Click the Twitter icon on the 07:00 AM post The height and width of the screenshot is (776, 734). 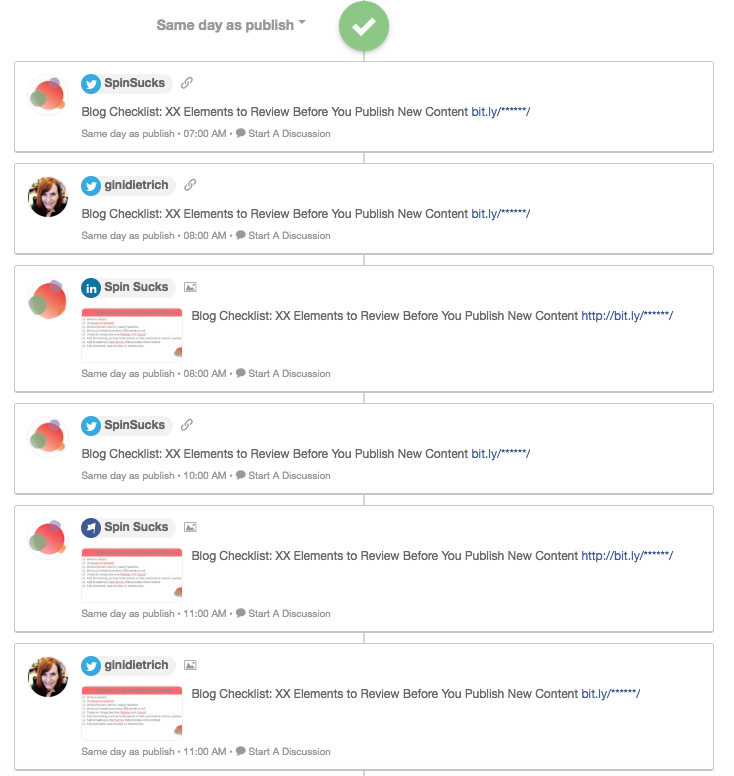[91, 84]
